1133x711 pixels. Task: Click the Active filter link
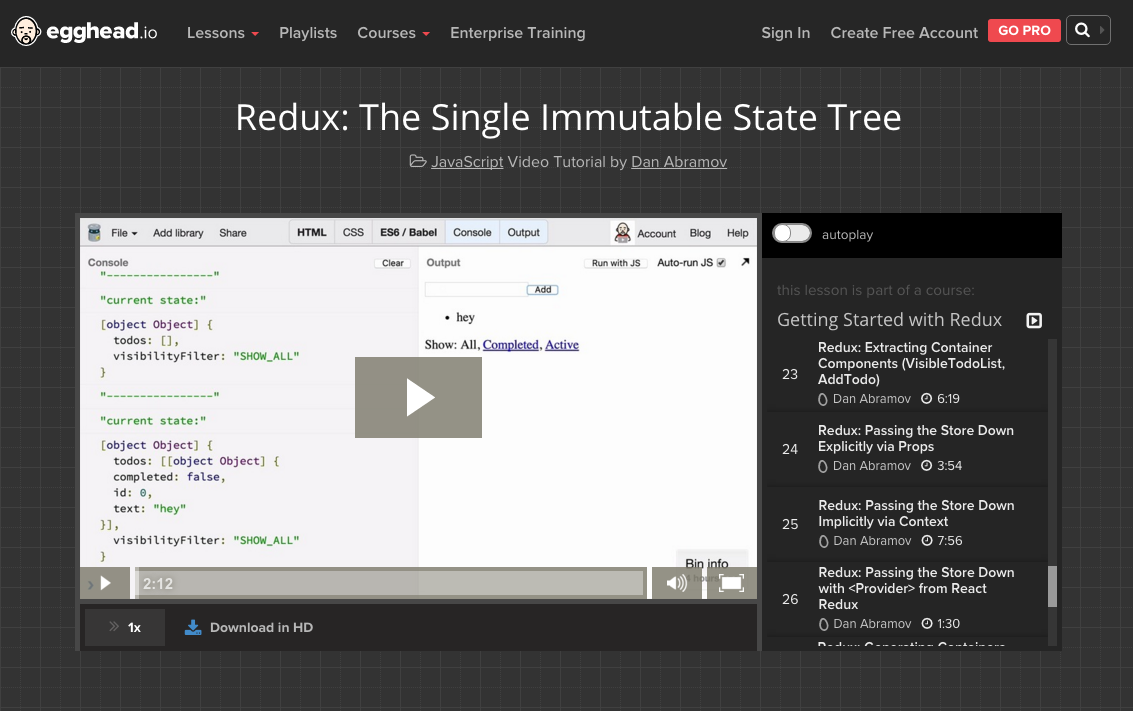[561, 345]
